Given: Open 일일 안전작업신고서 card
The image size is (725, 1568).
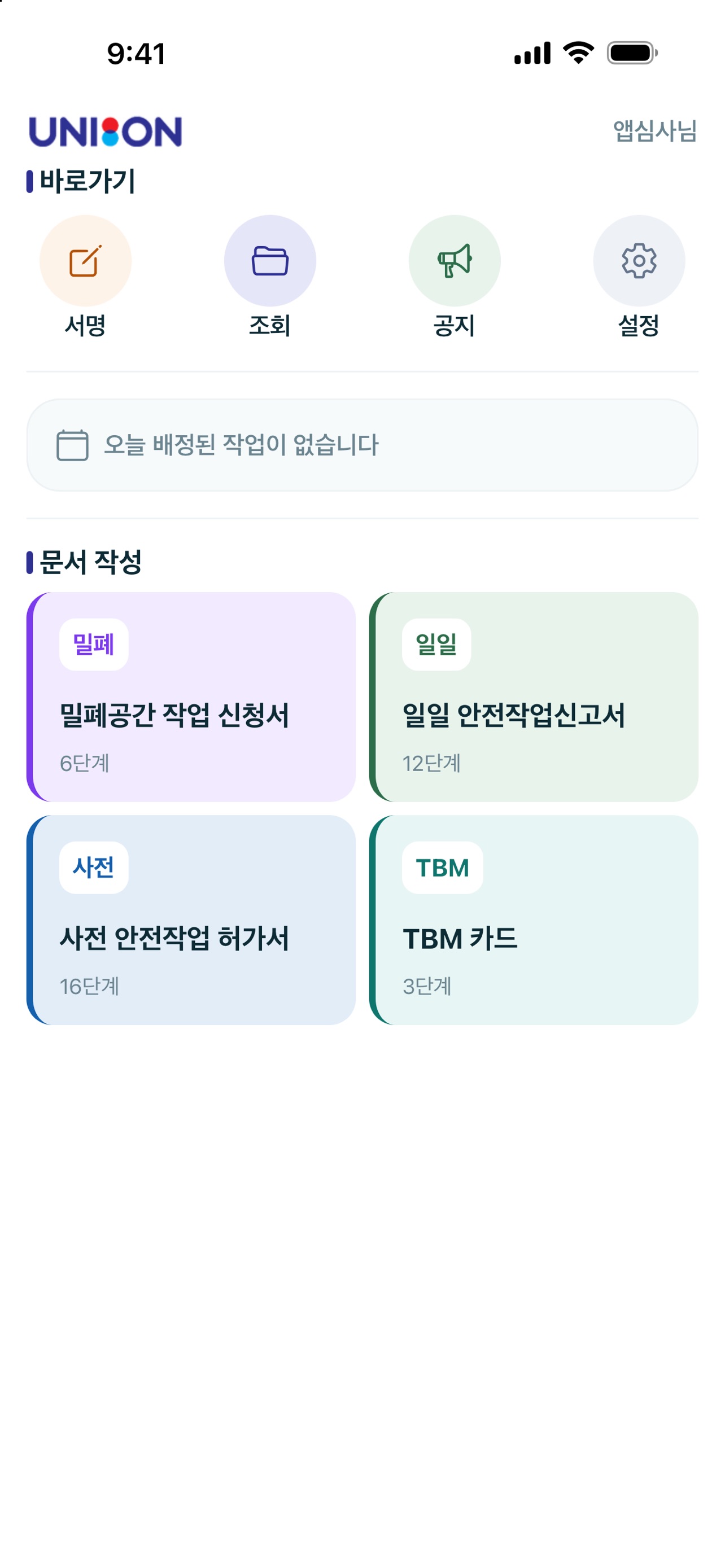Looking at the screenshot, I should [534, 697].
